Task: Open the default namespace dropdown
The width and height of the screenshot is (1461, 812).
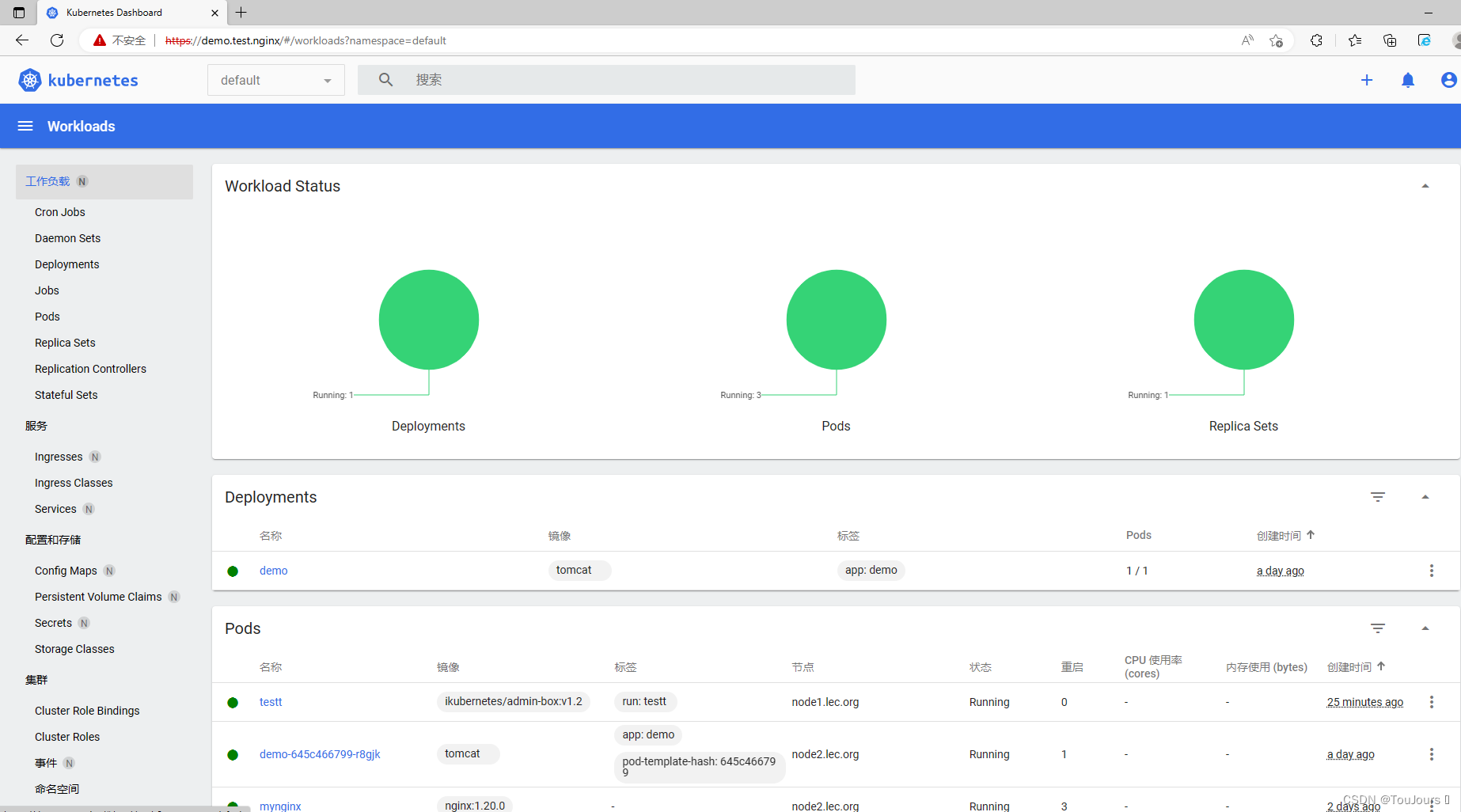Action: point(275,79)
